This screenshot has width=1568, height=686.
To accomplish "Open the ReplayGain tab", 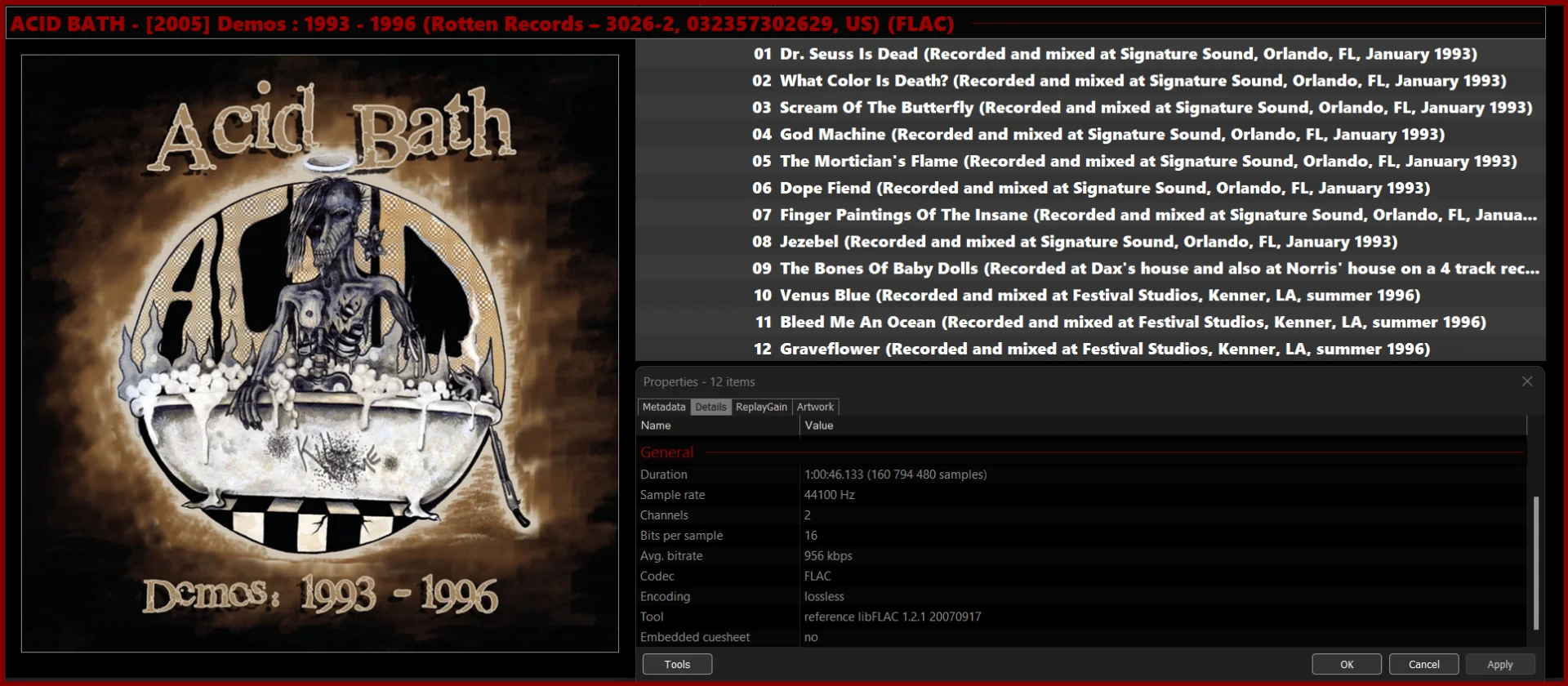I will [761, 407].
